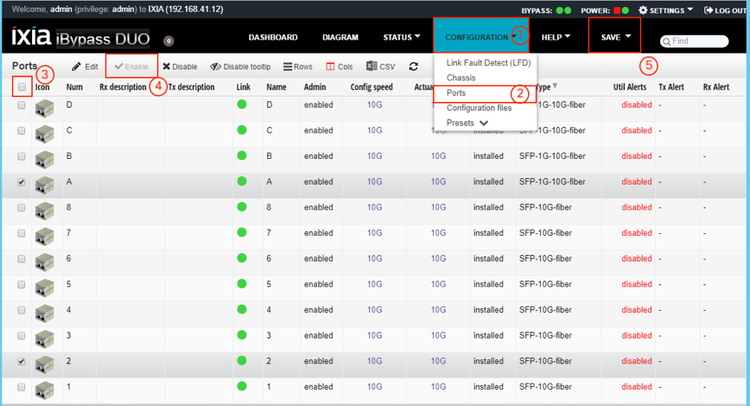This screenshot has width=750, height=406.
Task: Open the Configuration dropdown menu
Action: pos(481,36)
